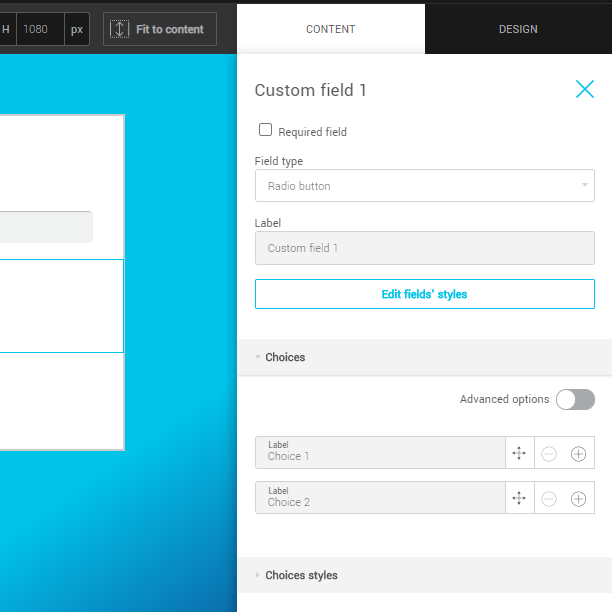Close the Custom field 1 panel
This screenshot has height=612, width=612.
pos(585,89)
